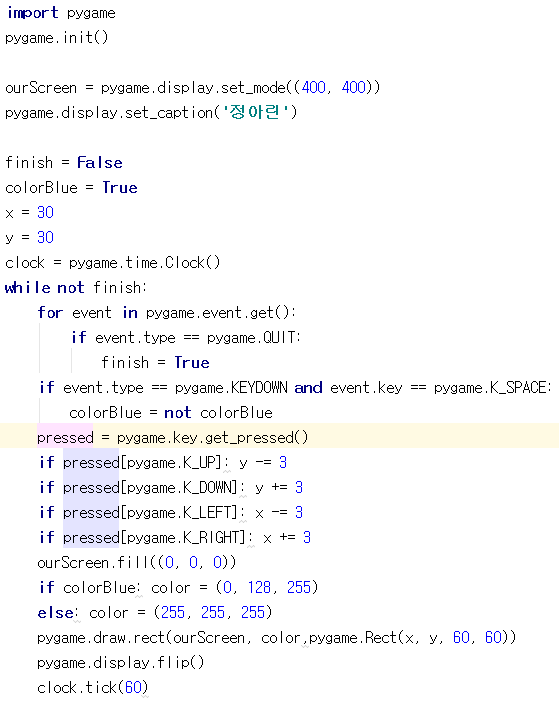Image resolution: width=559 pixels, height=711 pixels.
Task: Click the 'ourScreen.fill((0, 0, 0))' line
Action: pos(137,563)
